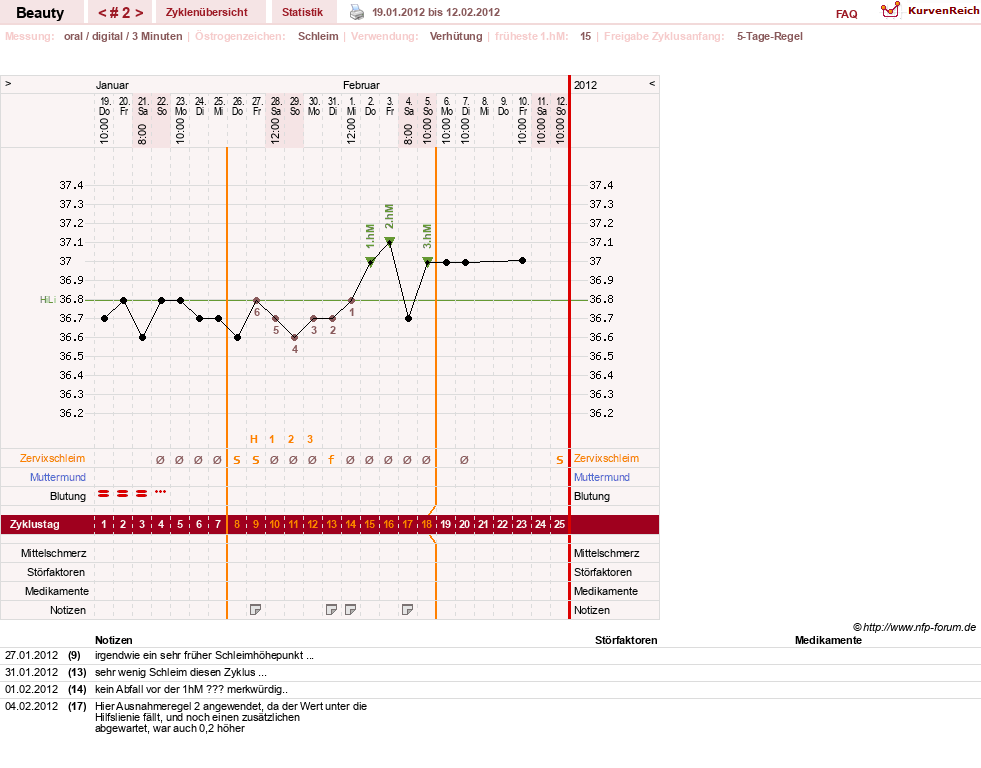Click the 'Schleim' estrogen sign value

click(x=318, y=36)
